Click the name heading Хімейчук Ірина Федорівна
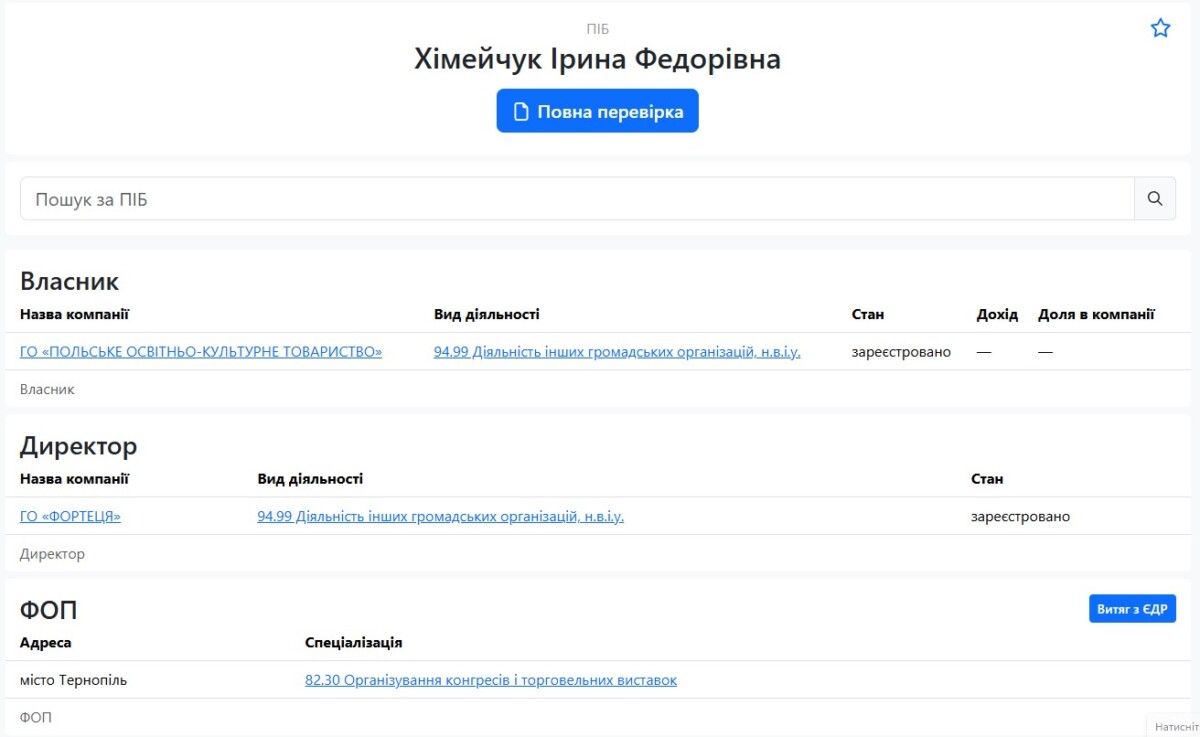 point(597,59)
